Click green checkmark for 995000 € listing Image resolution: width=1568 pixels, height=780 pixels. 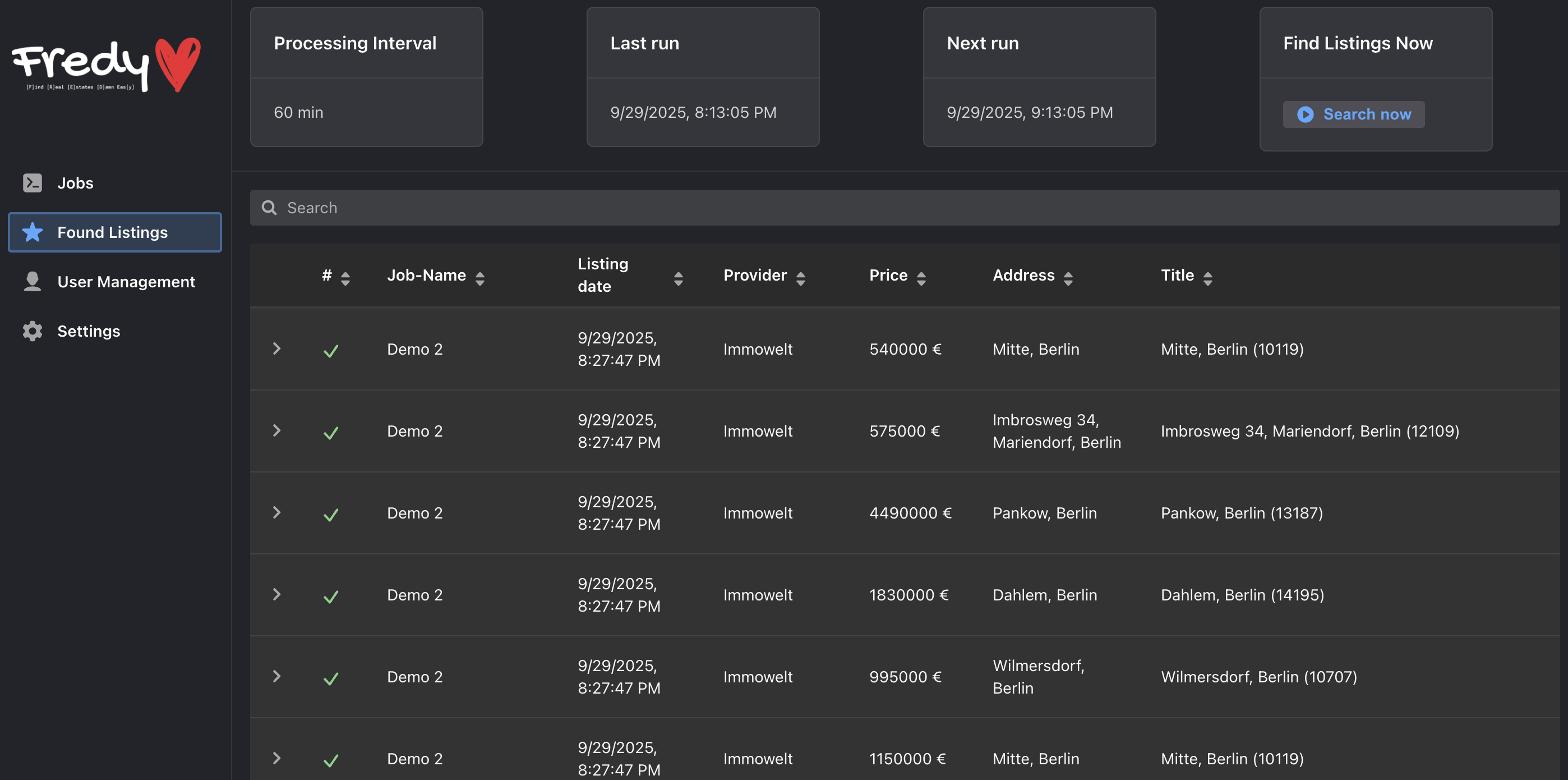330,678
